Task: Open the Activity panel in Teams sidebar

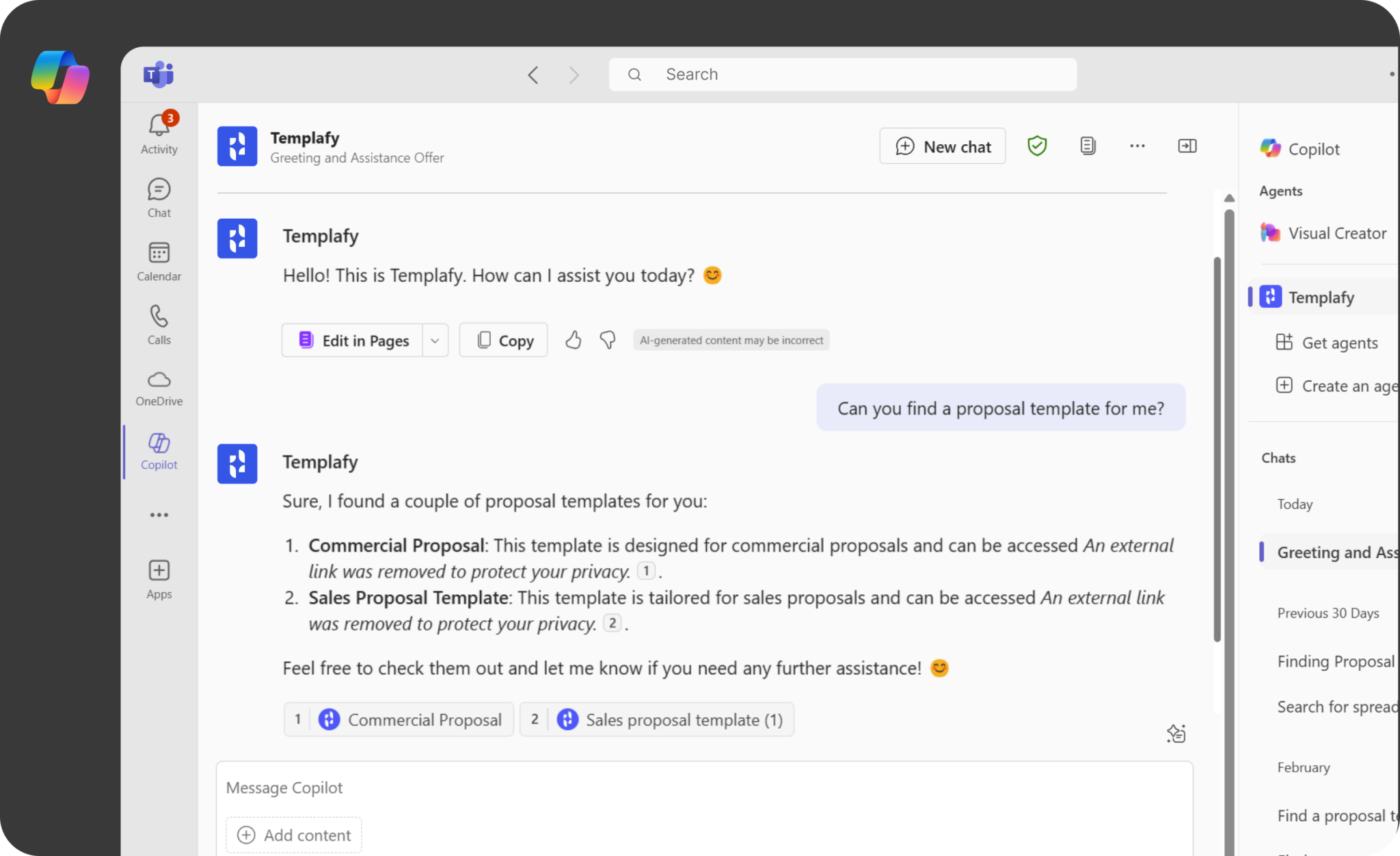Action: (159, 132)
